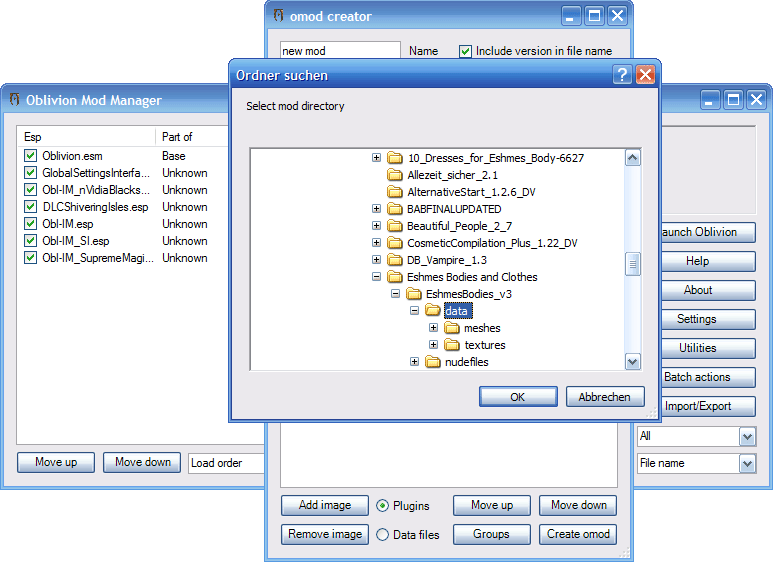
Task: Uncheck the GlobalSettingsInterfa... plugin
Action: pos(31,173)
